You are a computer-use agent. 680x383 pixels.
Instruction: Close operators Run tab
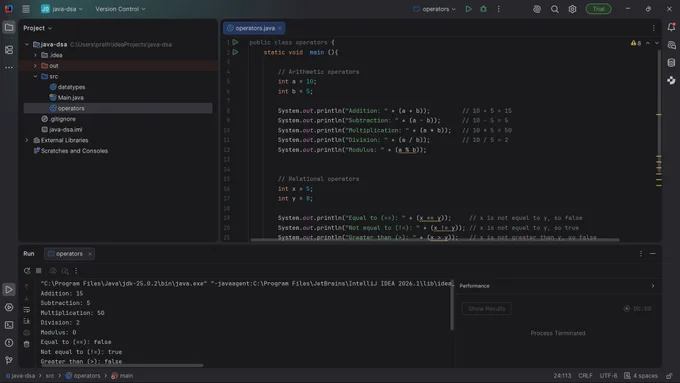tap(90, 254)
